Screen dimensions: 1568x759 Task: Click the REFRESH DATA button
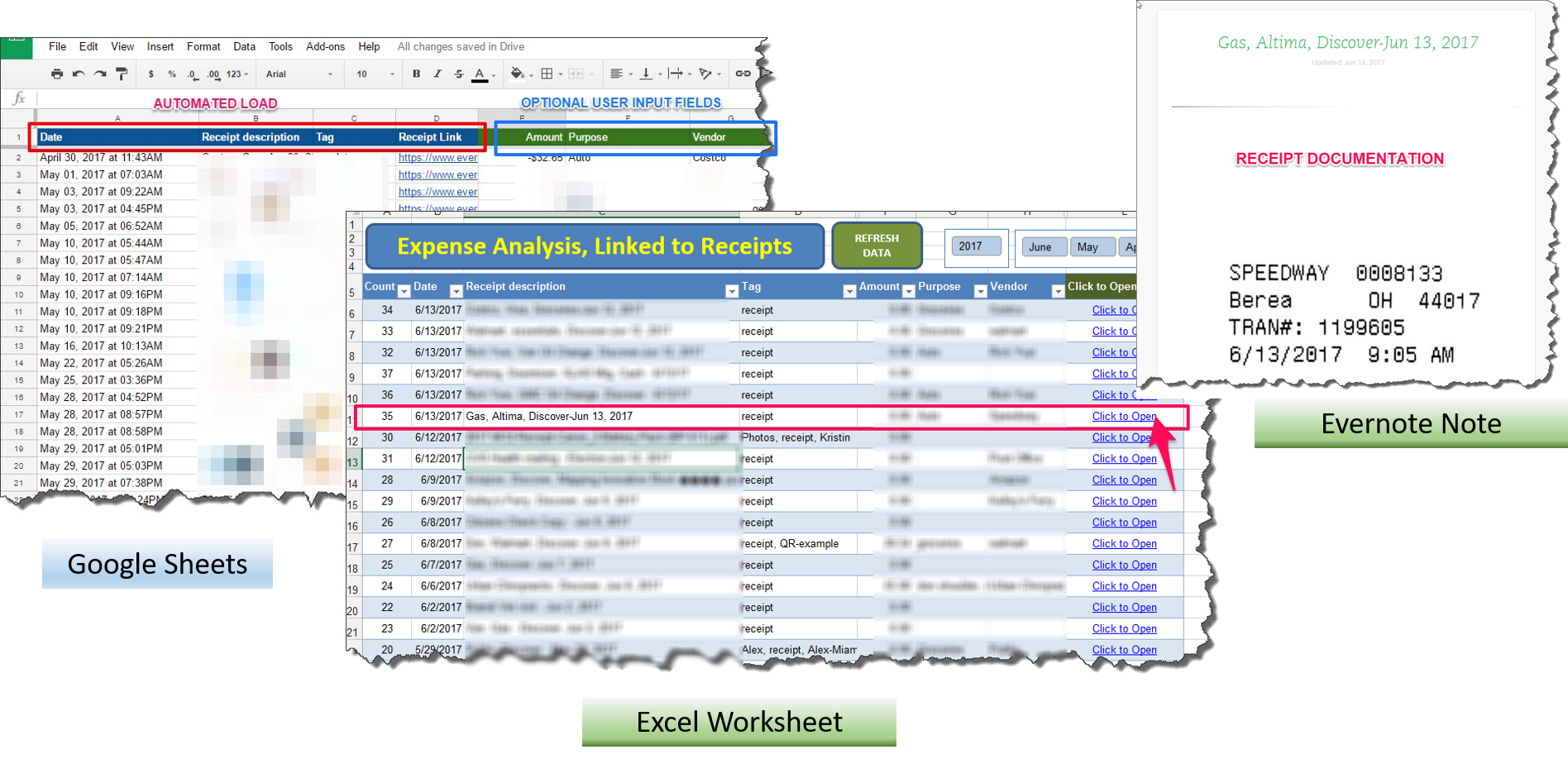877,246
